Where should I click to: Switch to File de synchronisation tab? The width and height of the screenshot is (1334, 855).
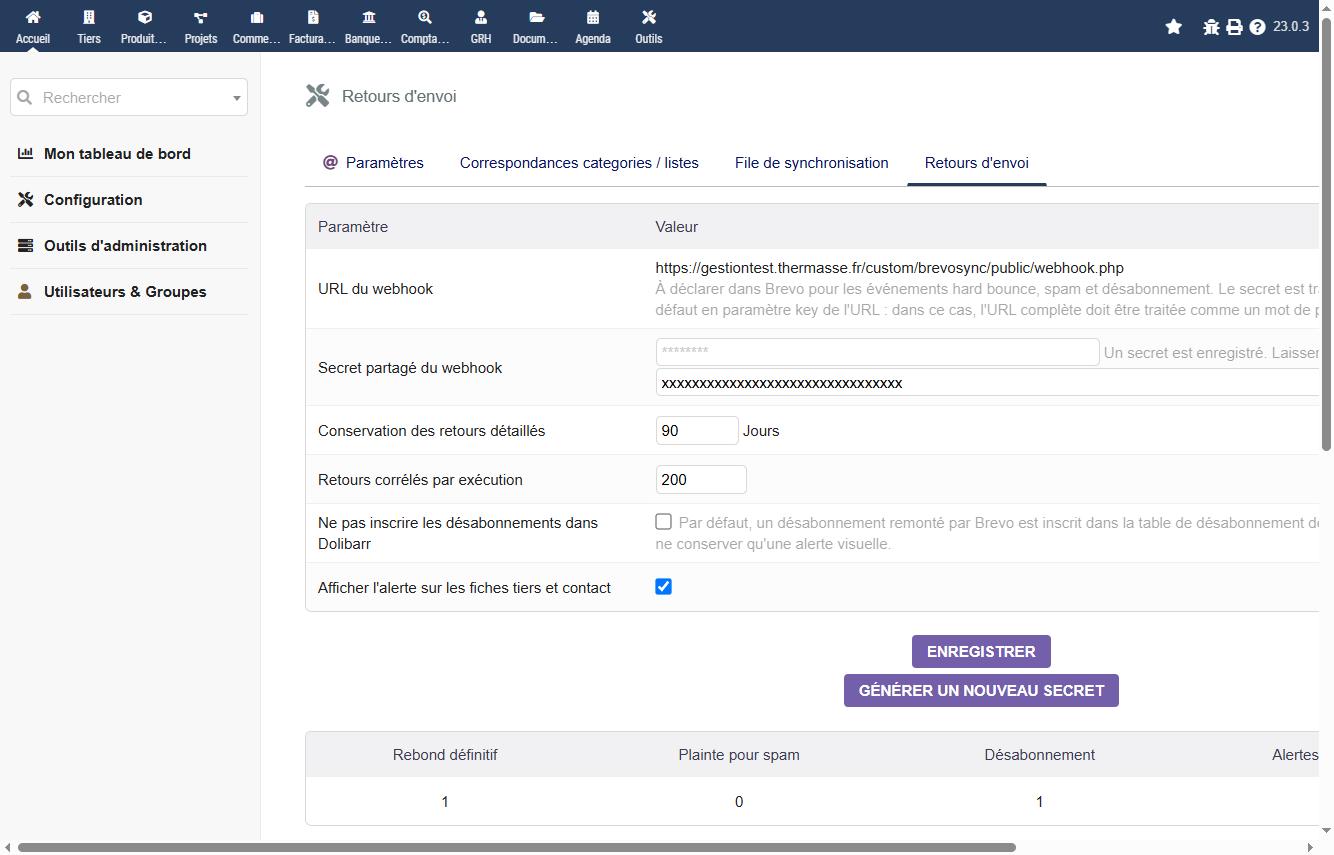[811, 163]
